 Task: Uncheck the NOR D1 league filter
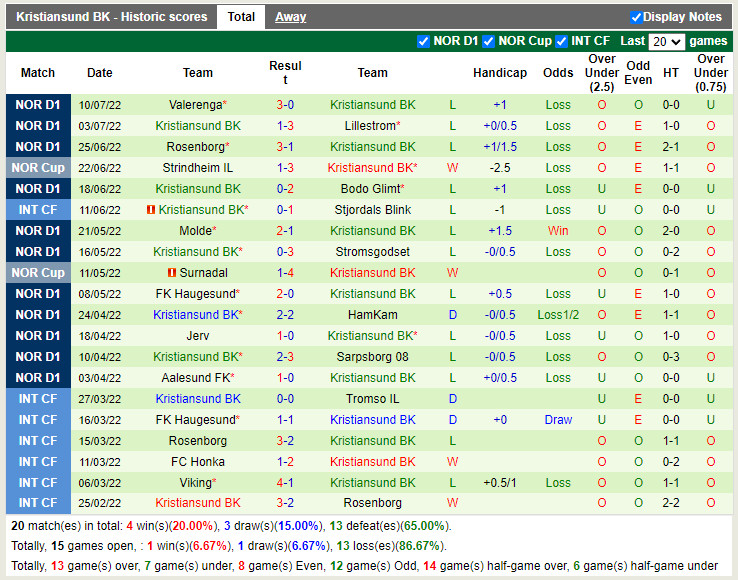click(x=423, y=41)
